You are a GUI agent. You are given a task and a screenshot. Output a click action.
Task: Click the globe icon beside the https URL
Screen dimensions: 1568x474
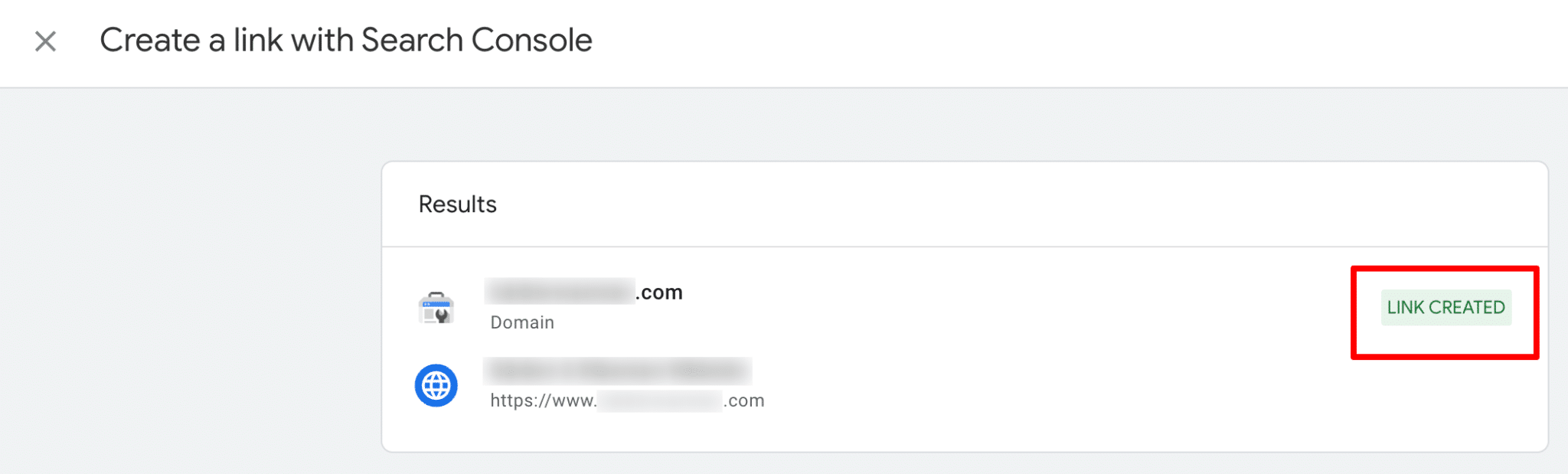click(x=436, y=385)
